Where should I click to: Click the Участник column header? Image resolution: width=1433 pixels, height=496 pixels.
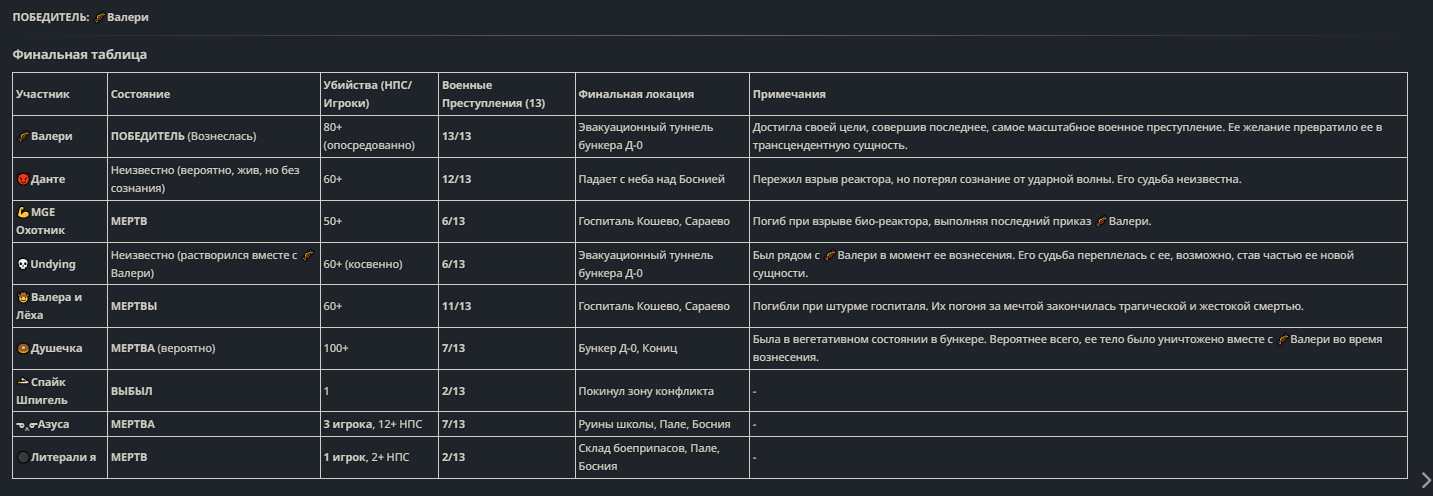coord(43,94)
